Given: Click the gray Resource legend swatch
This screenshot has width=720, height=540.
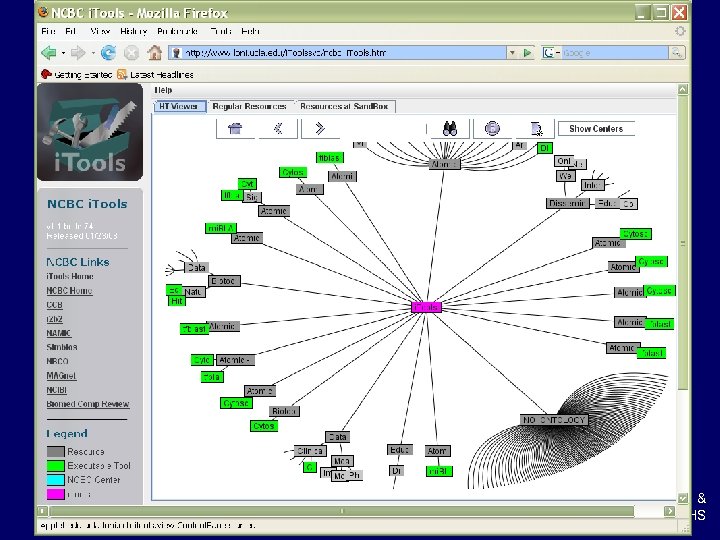Looking at the screenshot, I should pos(56,452).
